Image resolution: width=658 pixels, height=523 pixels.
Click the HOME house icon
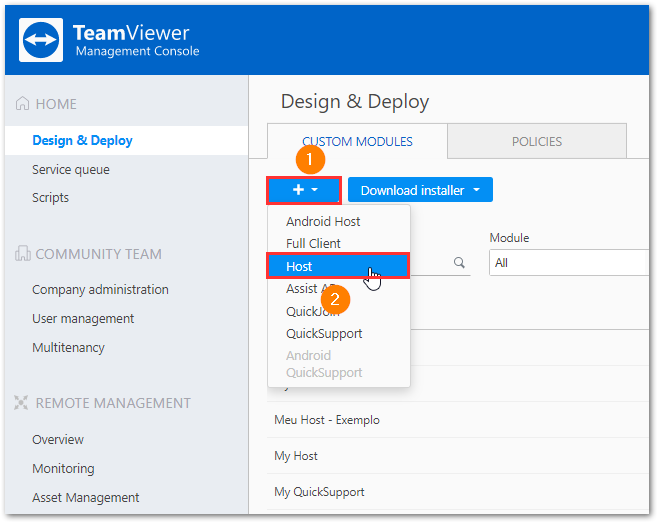[22, 104]
